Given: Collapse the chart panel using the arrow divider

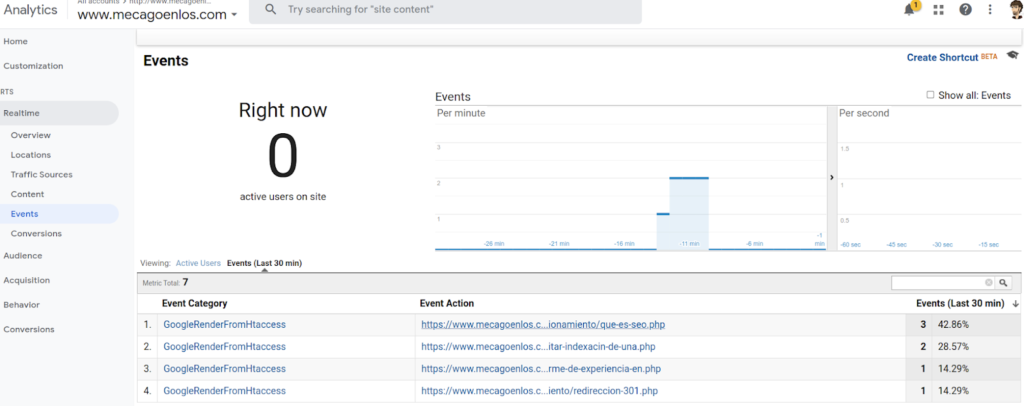Looking at the screenshot, I should pos(832,177).
